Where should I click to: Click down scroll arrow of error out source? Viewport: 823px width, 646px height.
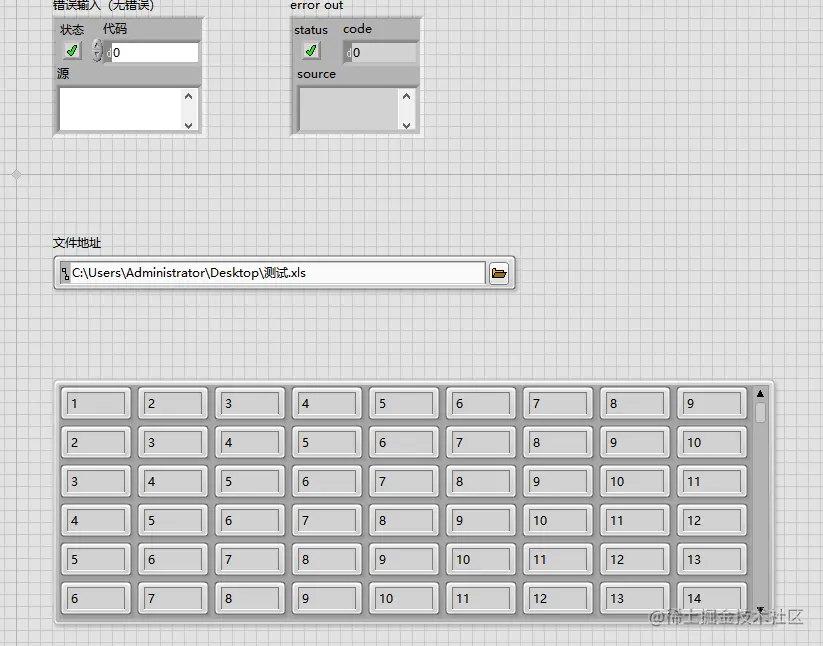coord(406,125)
